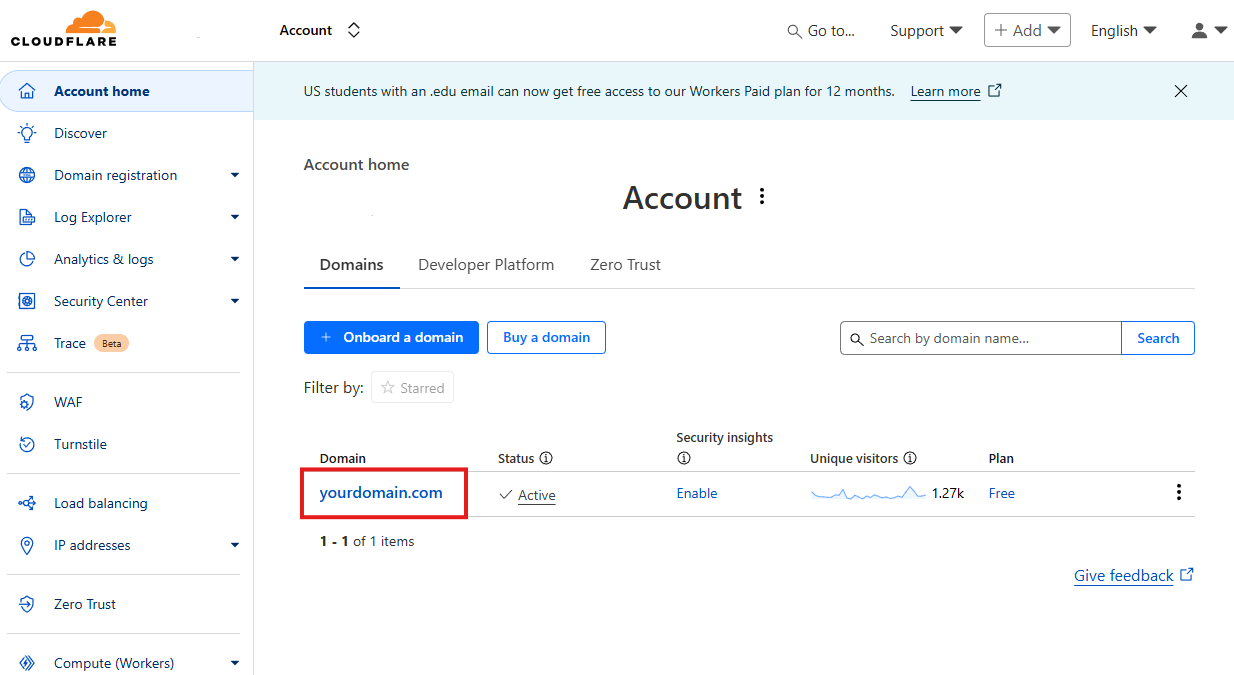Expand the Analytics & logs section

point(125,259)
